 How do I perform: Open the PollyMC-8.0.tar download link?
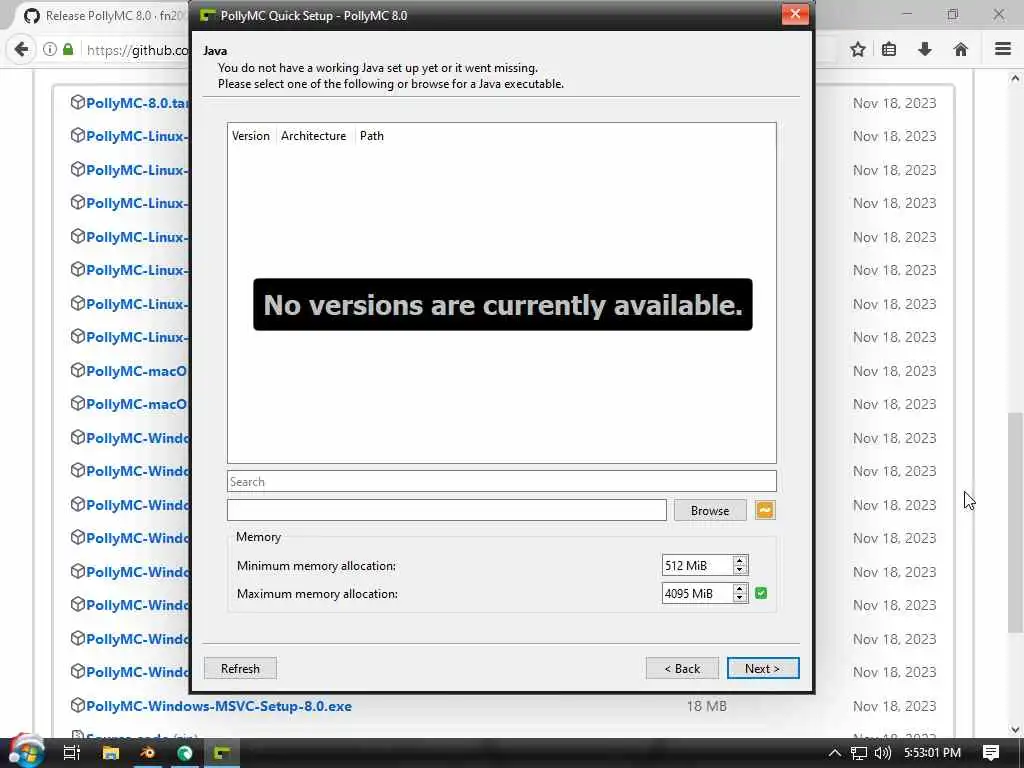click(138, 103)
